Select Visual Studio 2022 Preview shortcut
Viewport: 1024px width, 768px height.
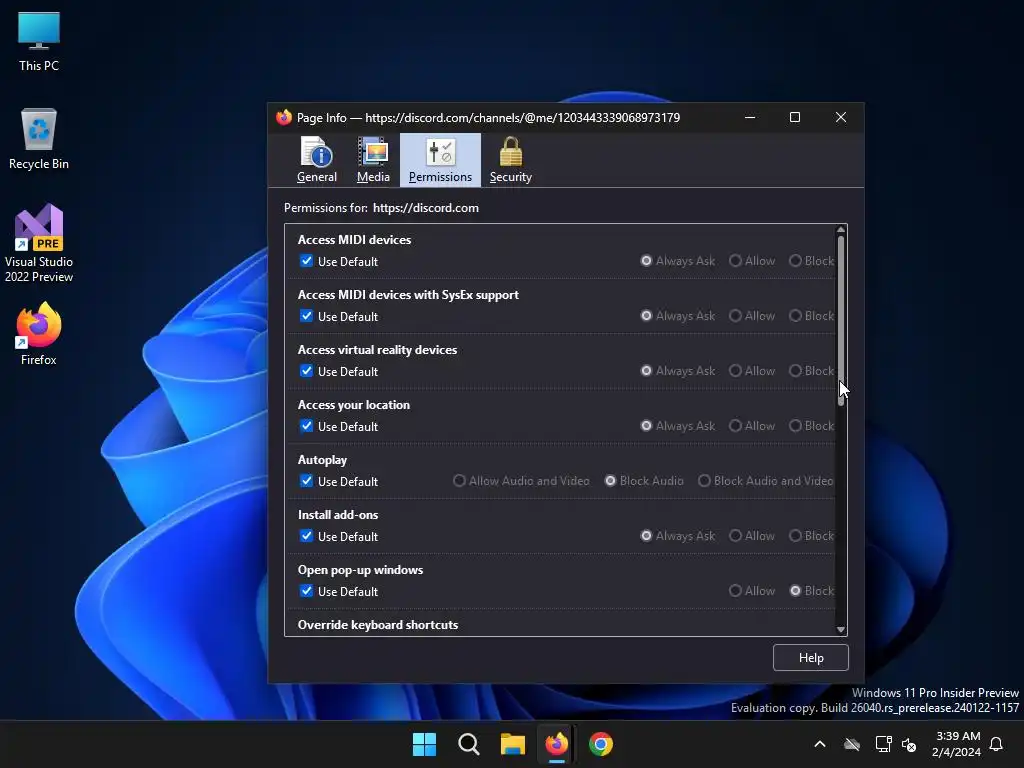39,244
